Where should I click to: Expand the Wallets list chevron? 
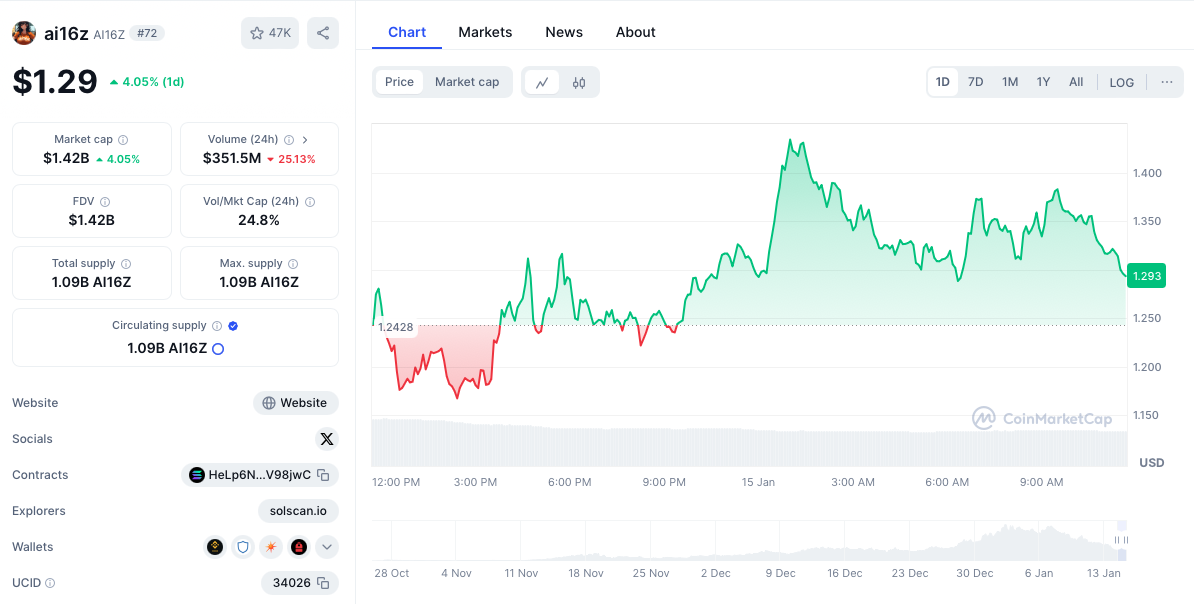(327, 547)
